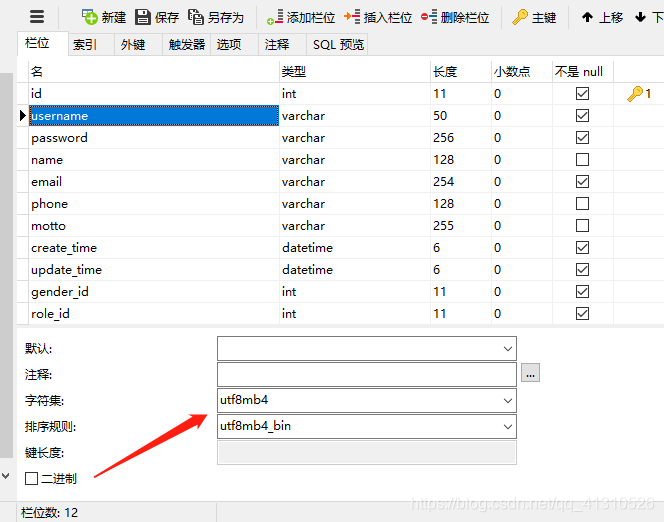
Task: Open the 排序规则 utf8mb4_bin dropdown
Action: (x=508, y=427)
